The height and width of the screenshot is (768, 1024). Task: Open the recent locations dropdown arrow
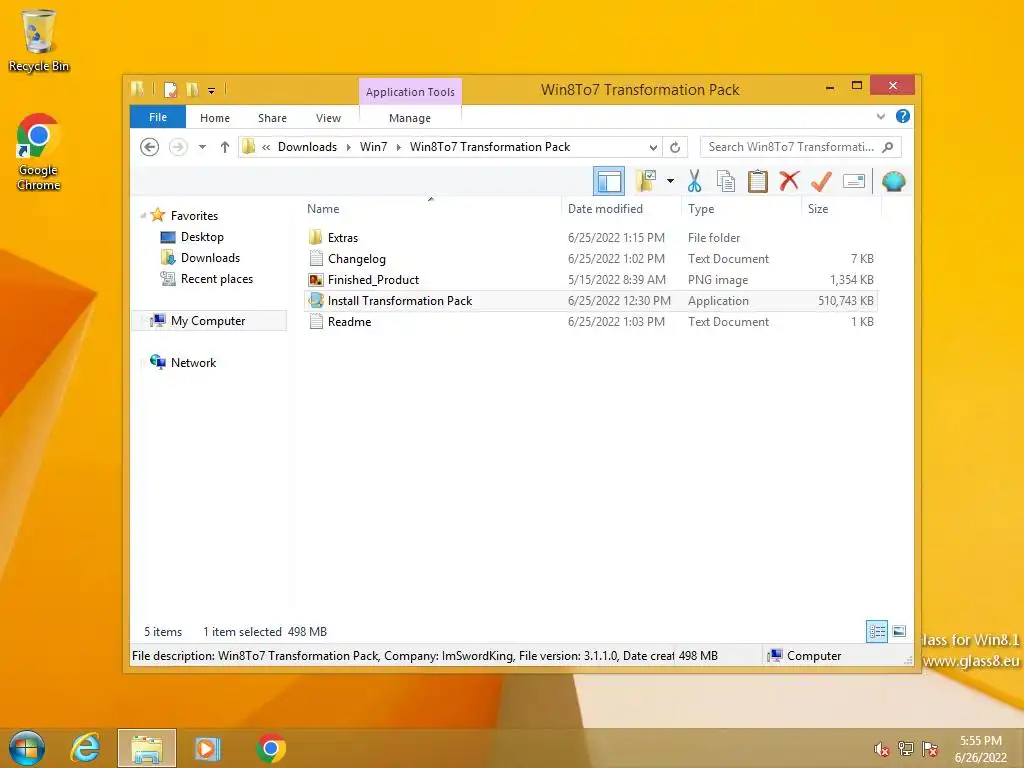click(202, 147)
